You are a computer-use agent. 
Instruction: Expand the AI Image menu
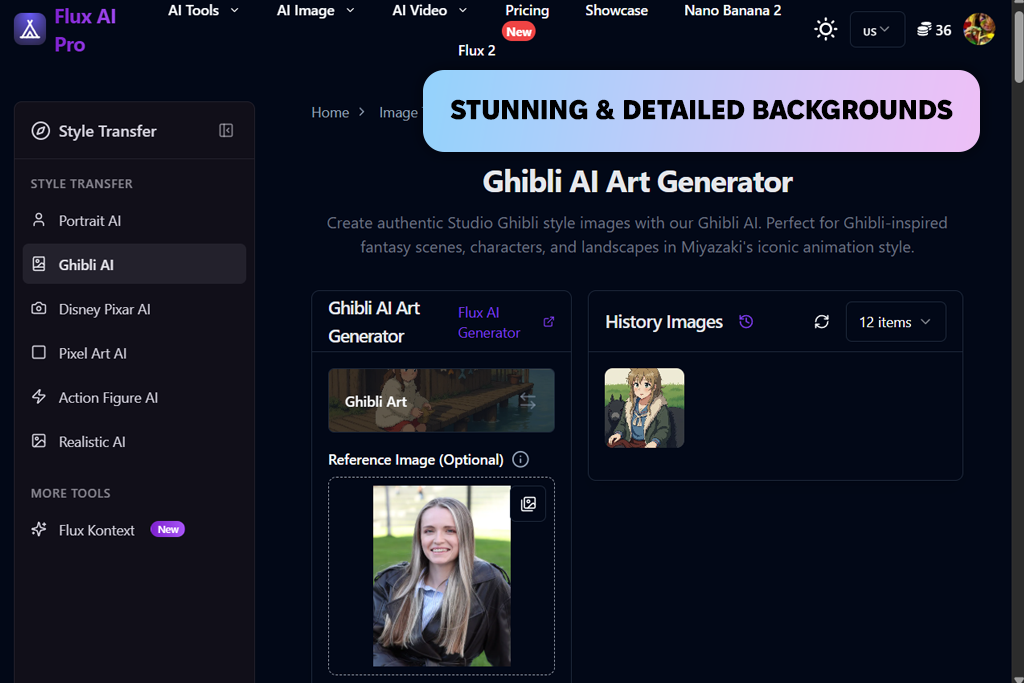pyautogui.click(x=315, y=10)
